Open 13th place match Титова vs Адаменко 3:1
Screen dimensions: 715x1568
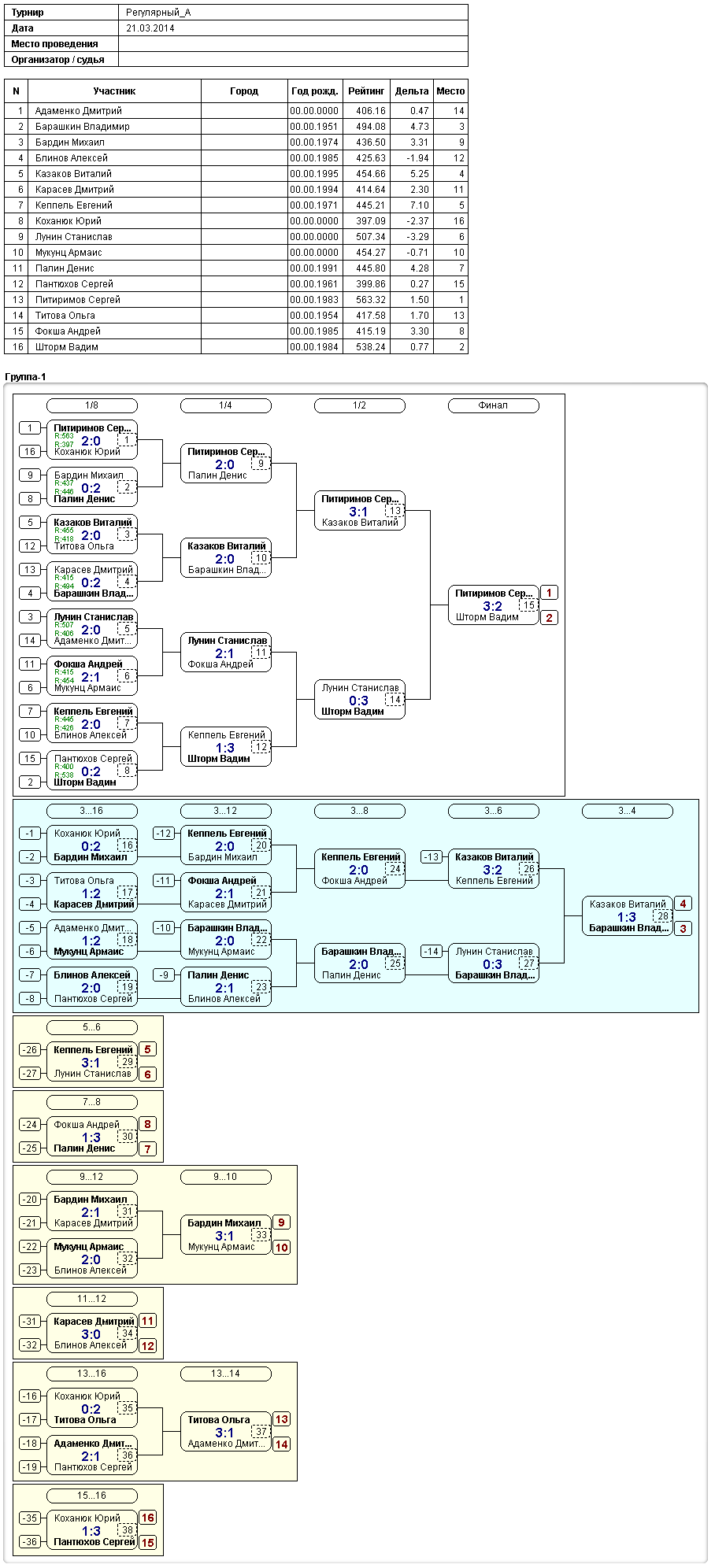226,1432
